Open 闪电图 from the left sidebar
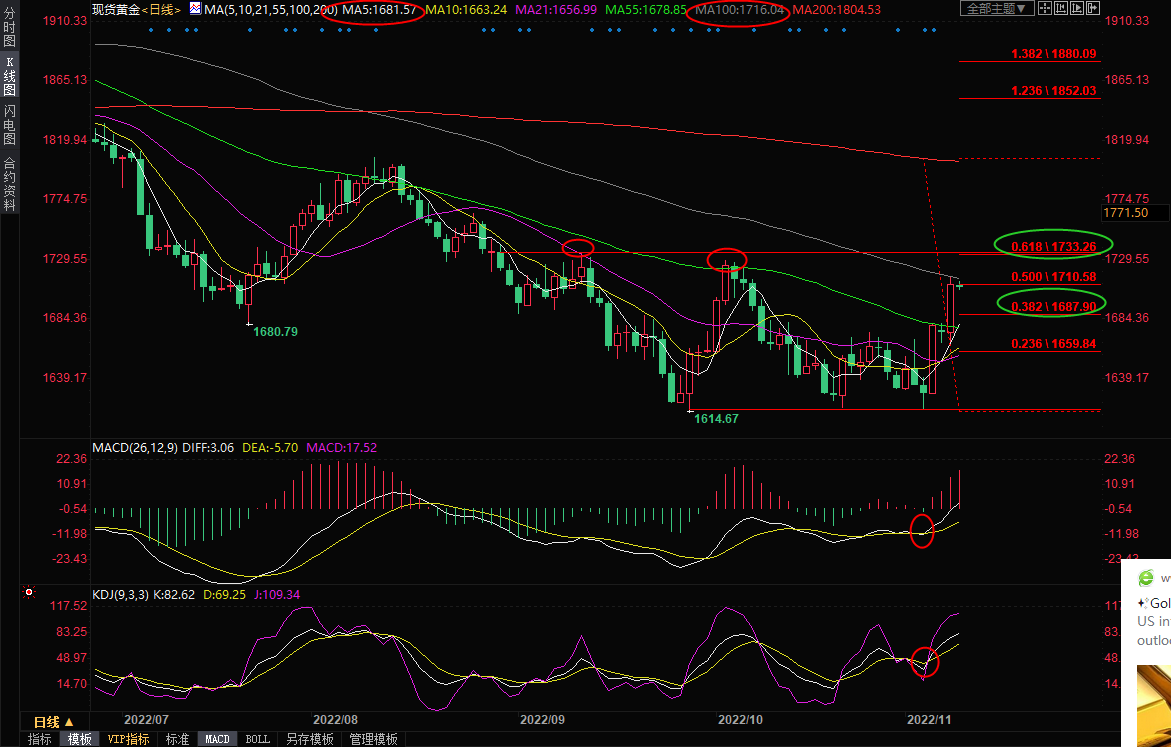This screenshot has height=747, width=1171. pos(9,125)
